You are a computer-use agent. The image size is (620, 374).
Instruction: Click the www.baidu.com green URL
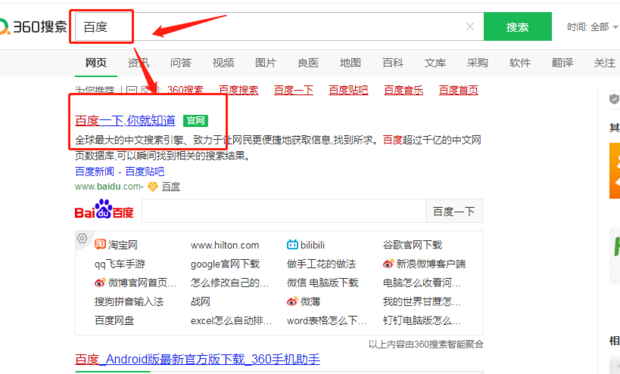coord(108,186)
